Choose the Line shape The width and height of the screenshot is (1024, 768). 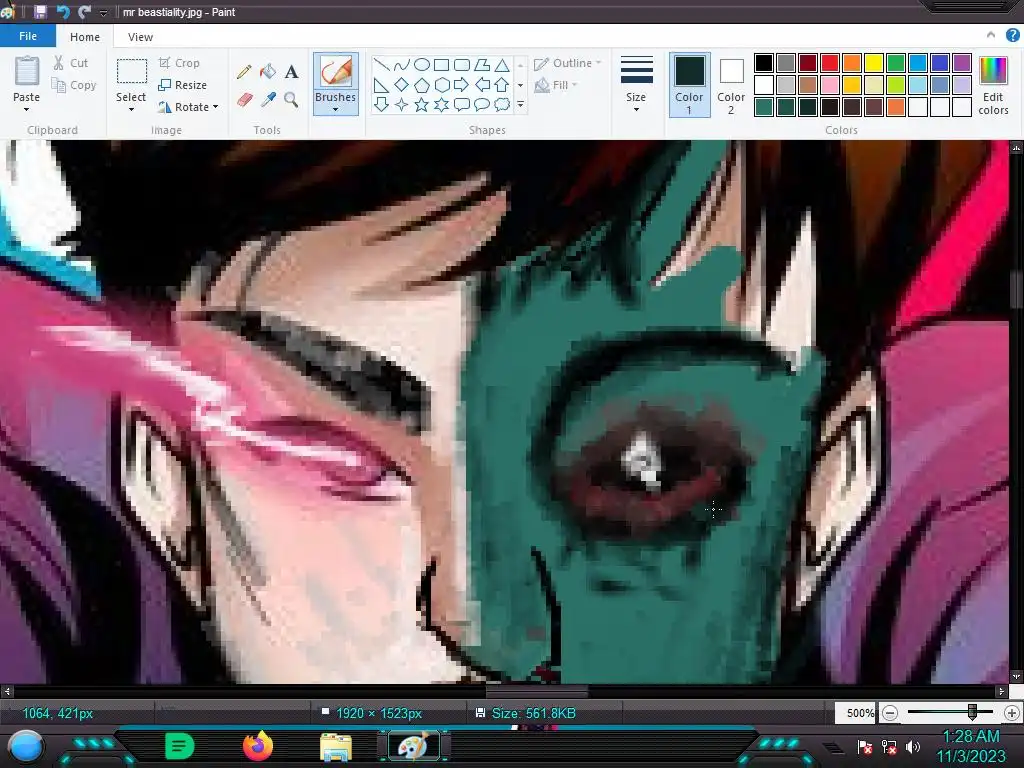[x=381, y=64]
